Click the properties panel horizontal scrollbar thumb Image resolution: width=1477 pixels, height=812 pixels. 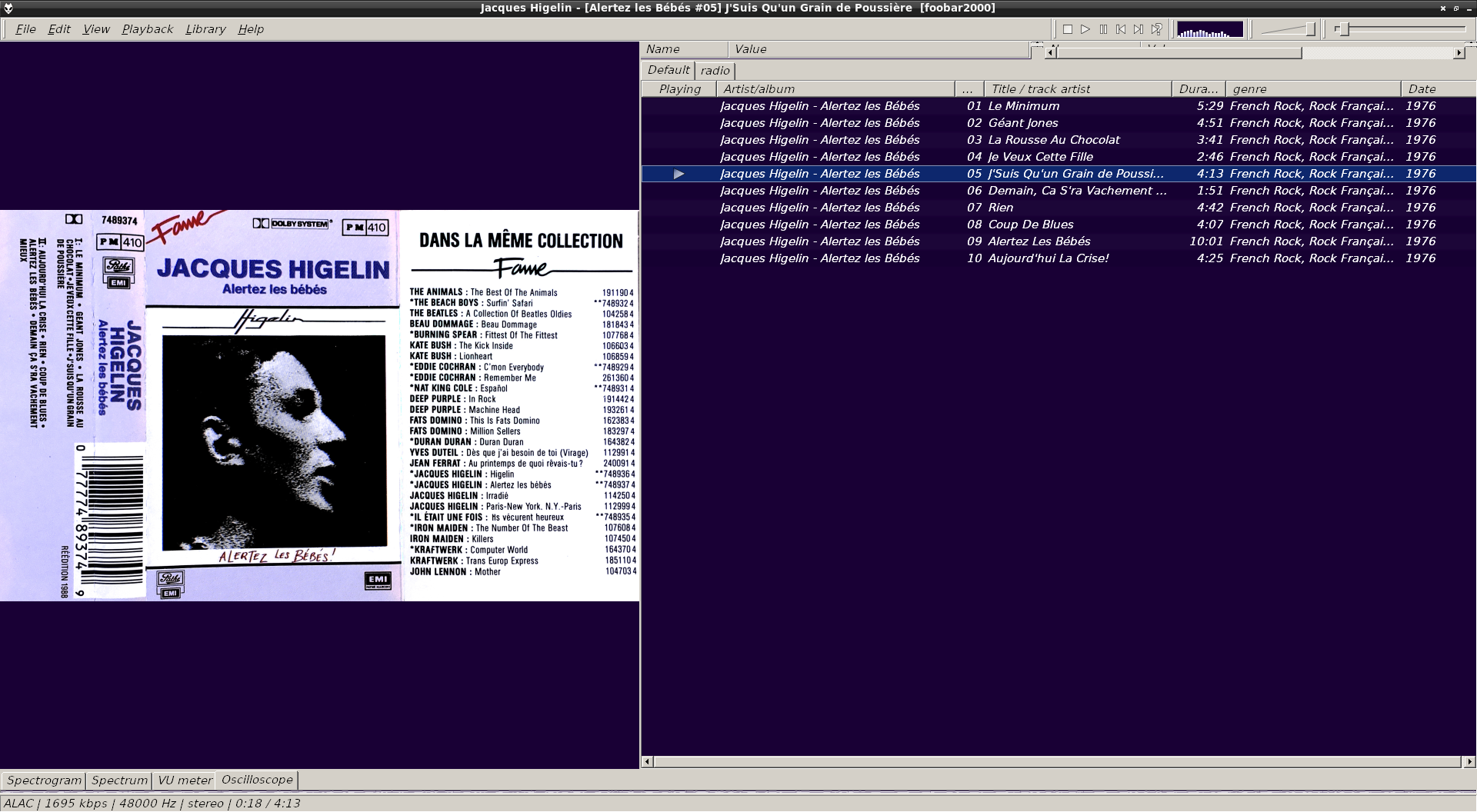[1179, 53]
